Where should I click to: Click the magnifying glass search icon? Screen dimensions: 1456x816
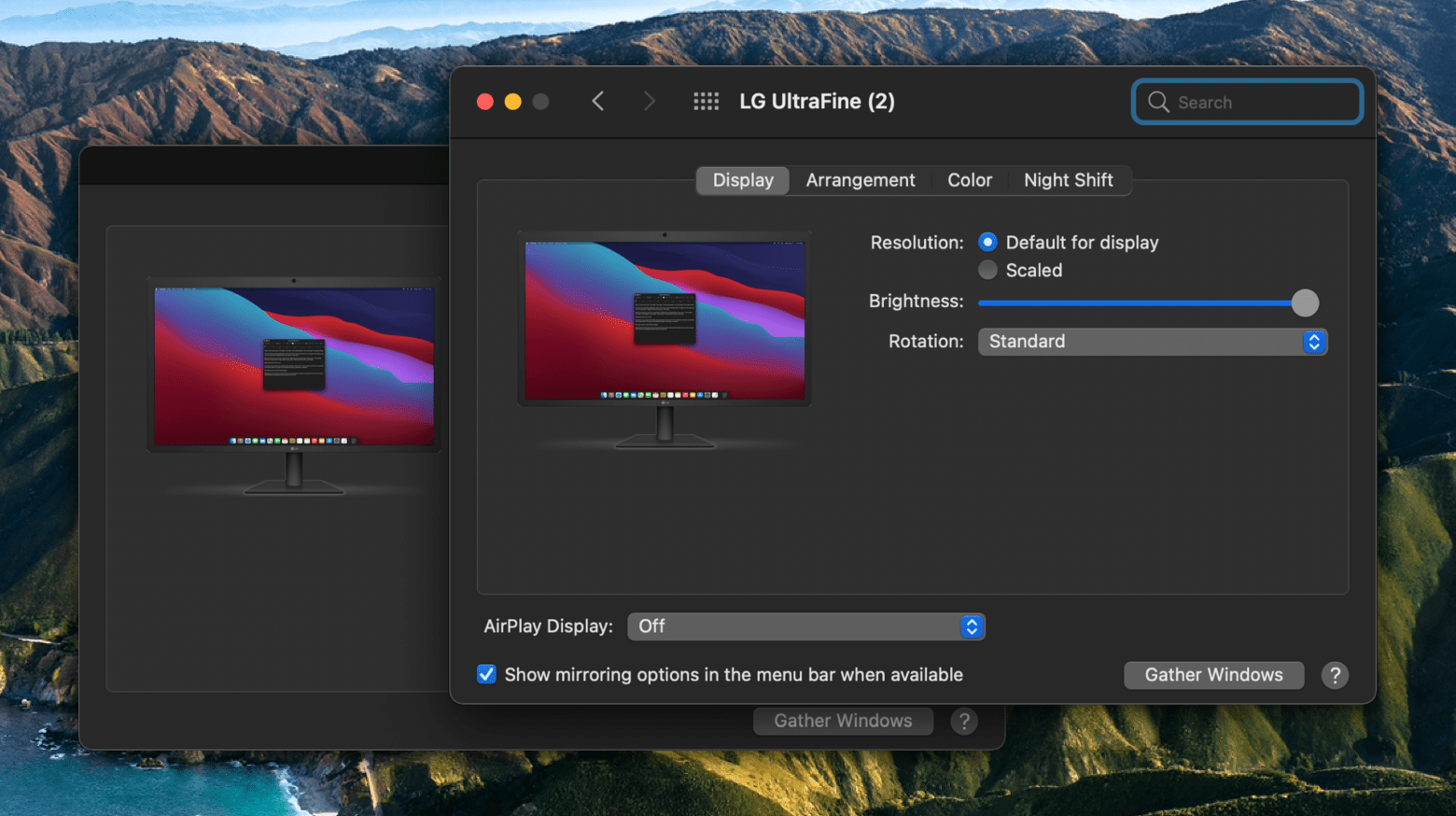[x=1158, y=102]
